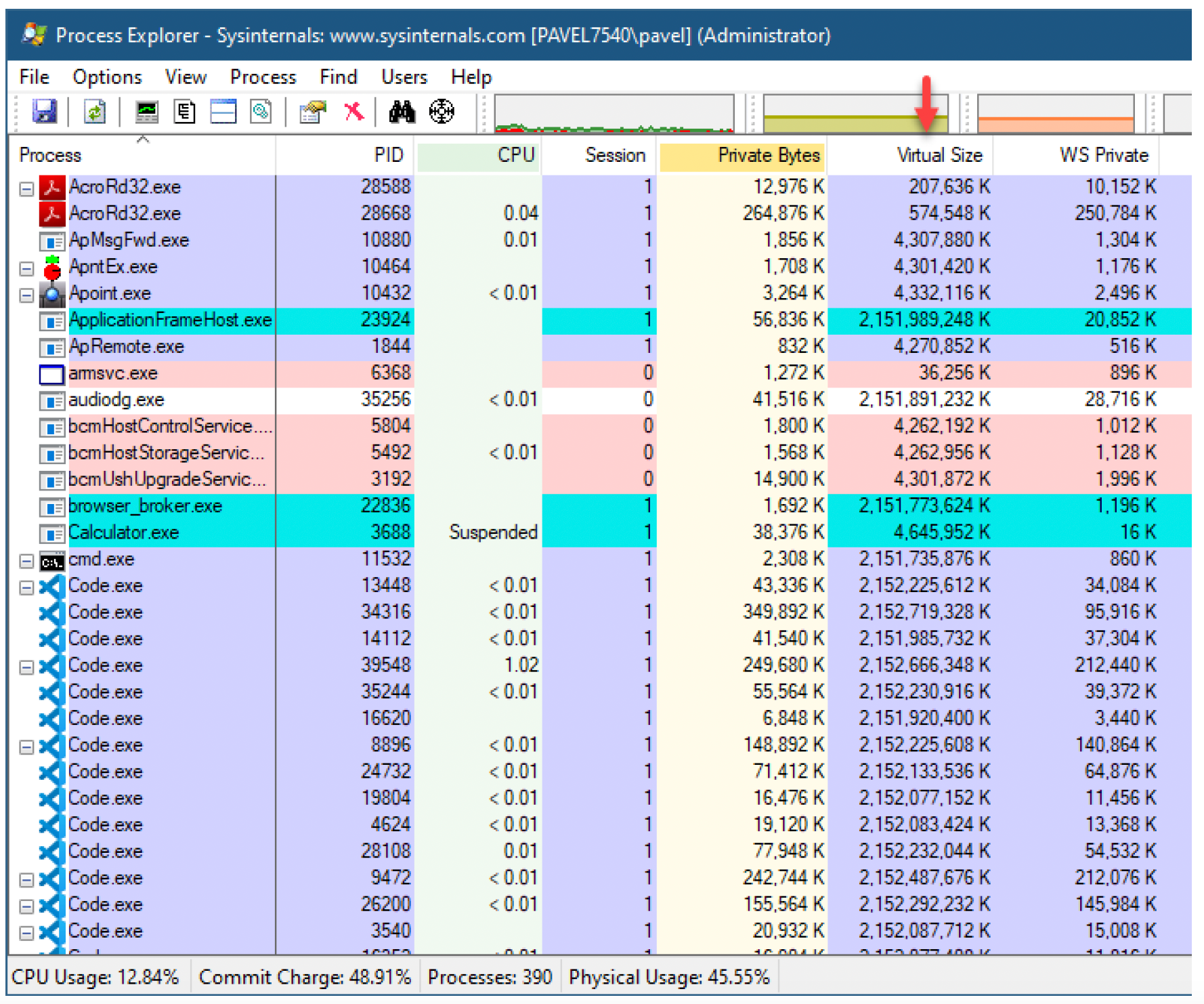Sort by the Process column header

pos(142,155)
